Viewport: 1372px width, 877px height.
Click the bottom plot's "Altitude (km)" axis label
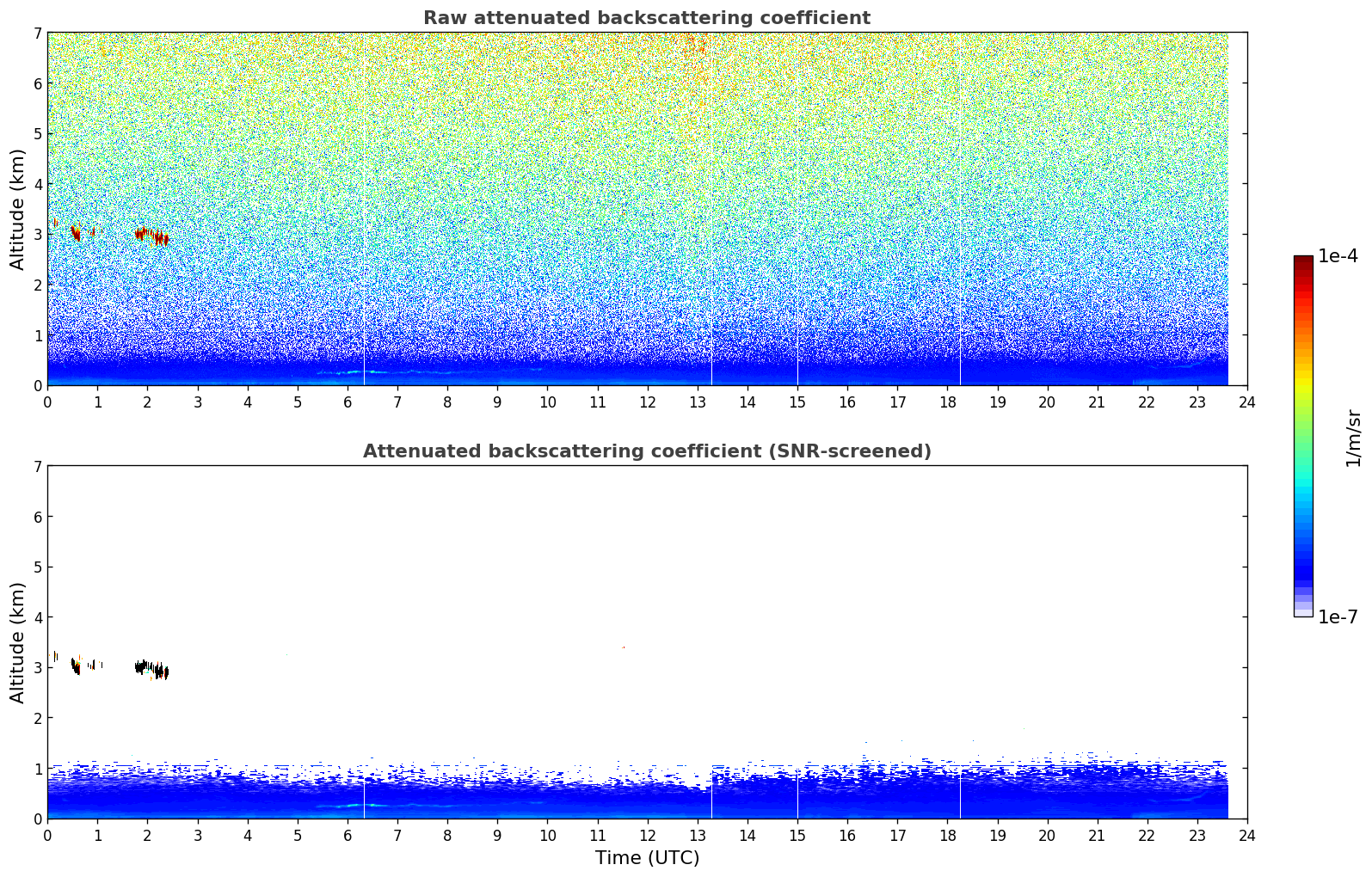(x=17, y=642)
